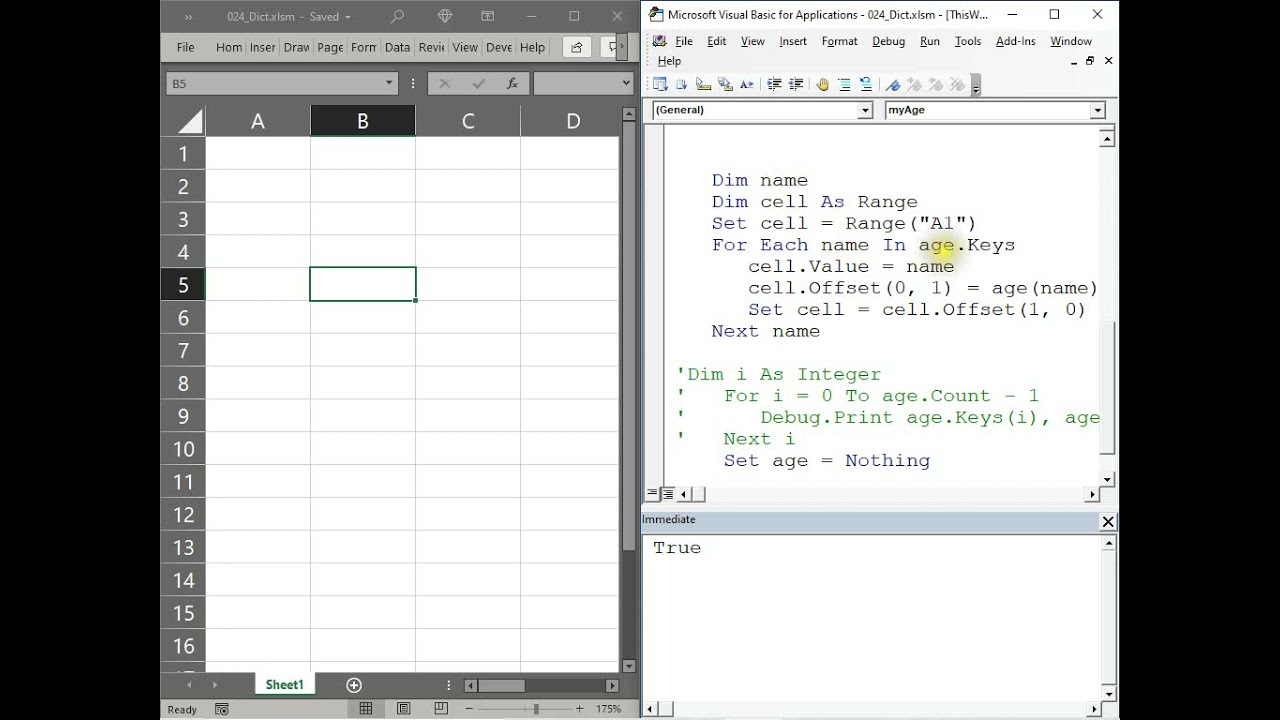Open the myAge procedure dropdown
1280x720 pixels.
(x=1097, y=110)
